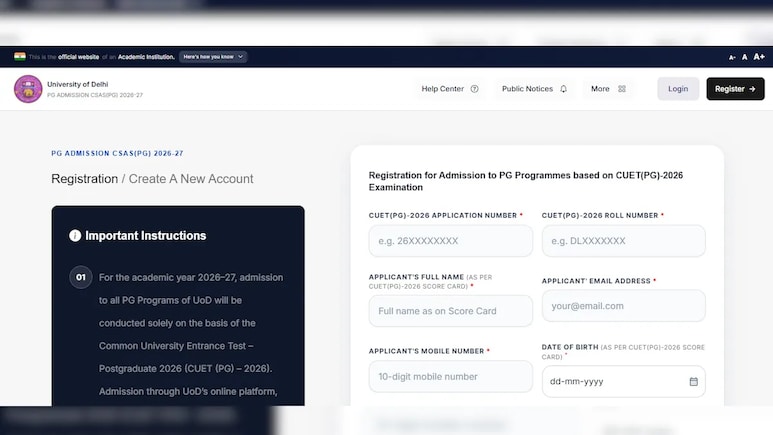Click the form title "Registration for Admission to PG Programmes"

pyautogui.click(x=526, y=181)
